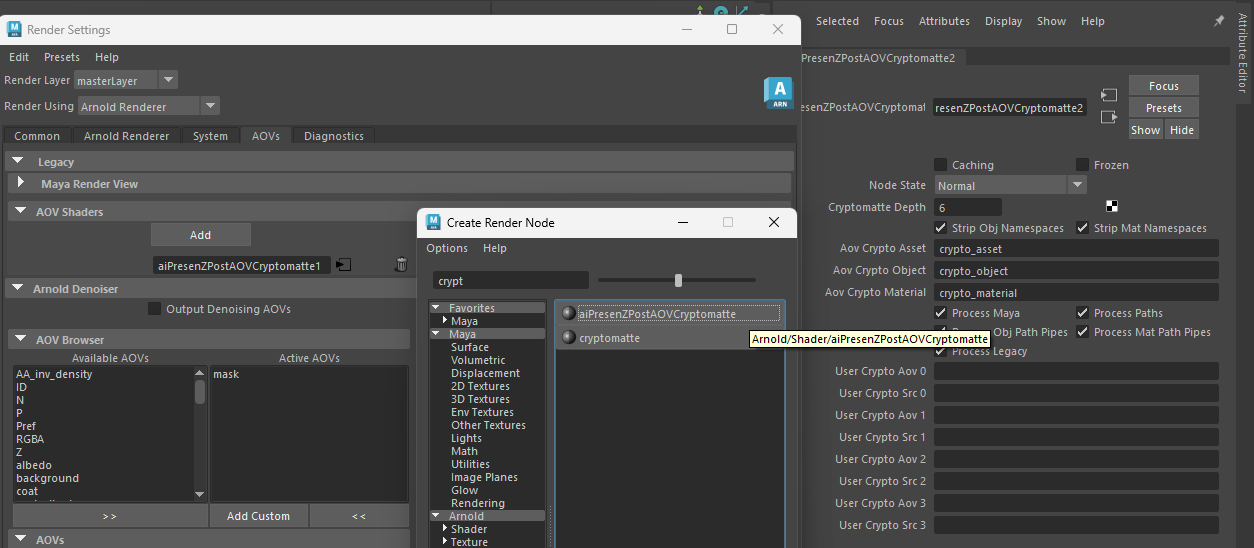Toggle Process Mat Path Pipes checkbox
Viewport: 1254px width, 548px height.
tap(1082, 332)
